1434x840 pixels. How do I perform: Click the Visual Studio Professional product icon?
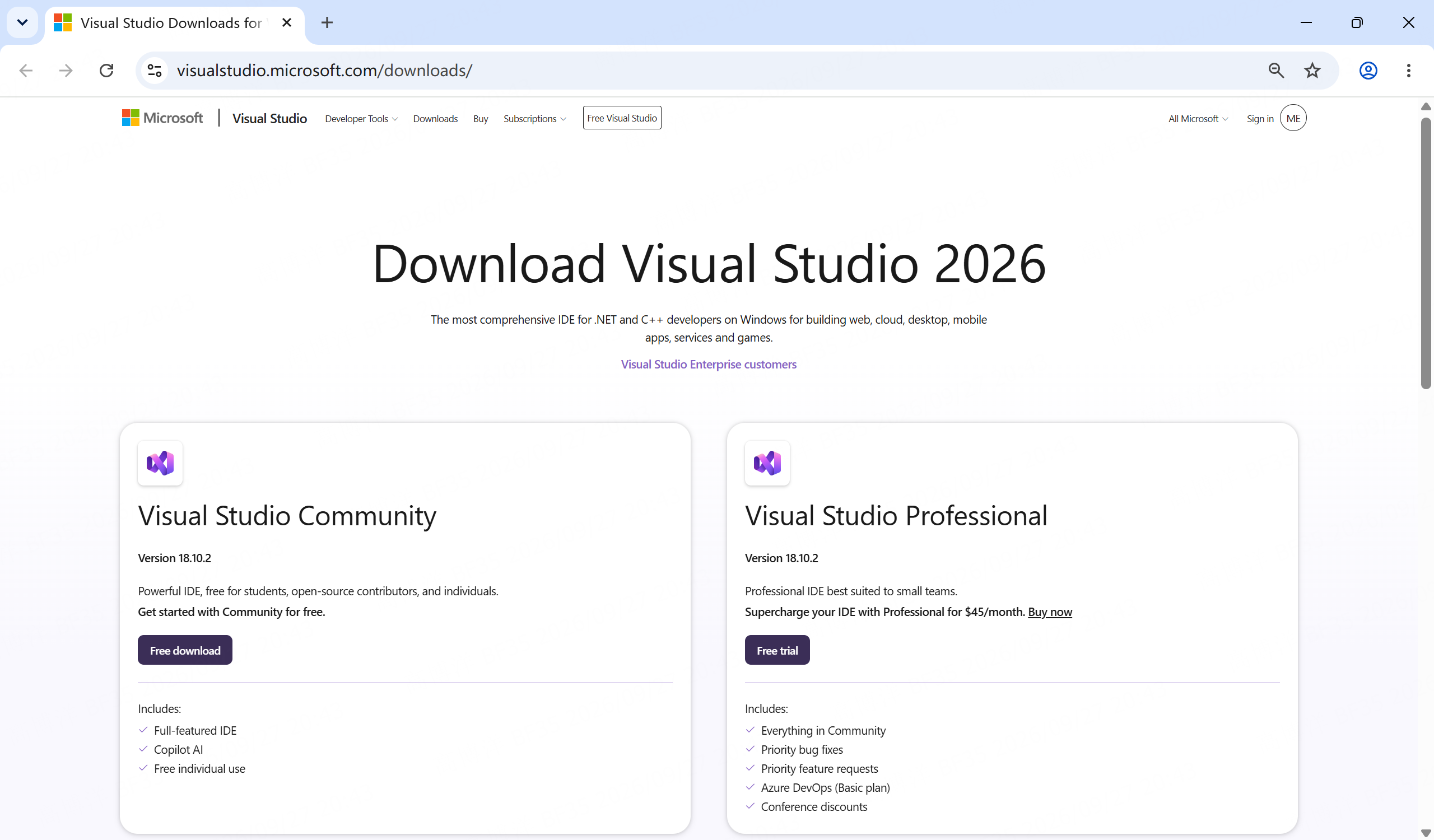pos(767,463)
